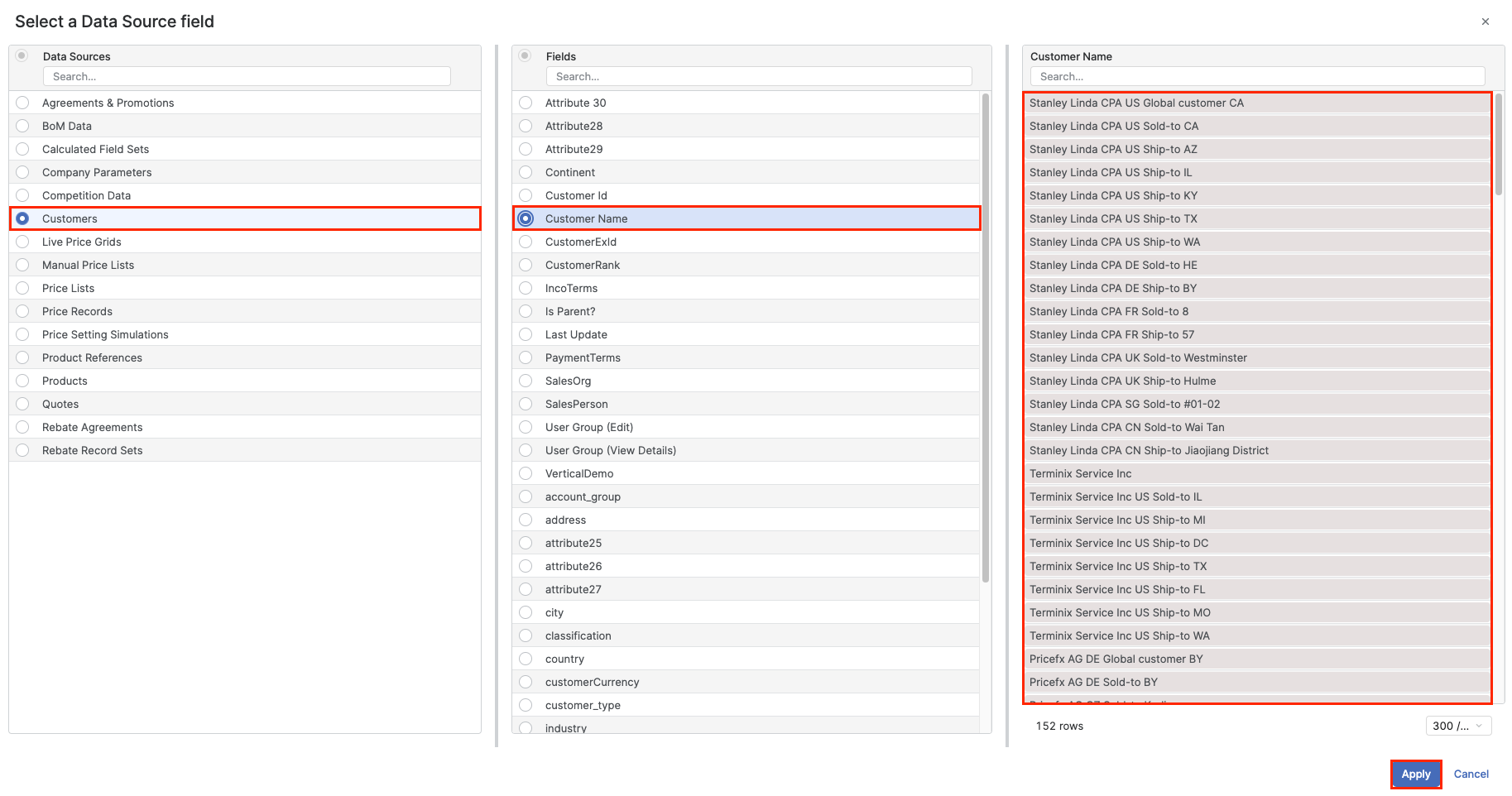Close the Select a Data Source dialog
This screenshot has width=1512, height=796.
[x=1485, y=22]
